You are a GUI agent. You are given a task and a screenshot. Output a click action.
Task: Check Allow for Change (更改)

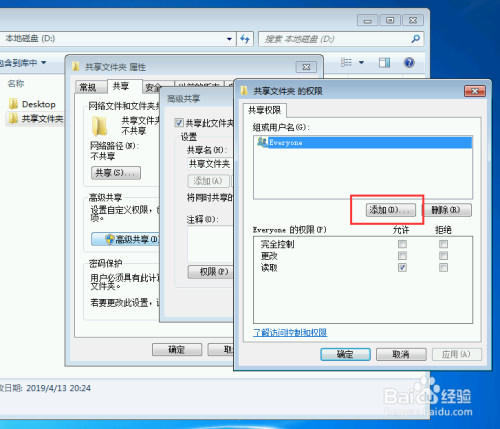[402, 256]
